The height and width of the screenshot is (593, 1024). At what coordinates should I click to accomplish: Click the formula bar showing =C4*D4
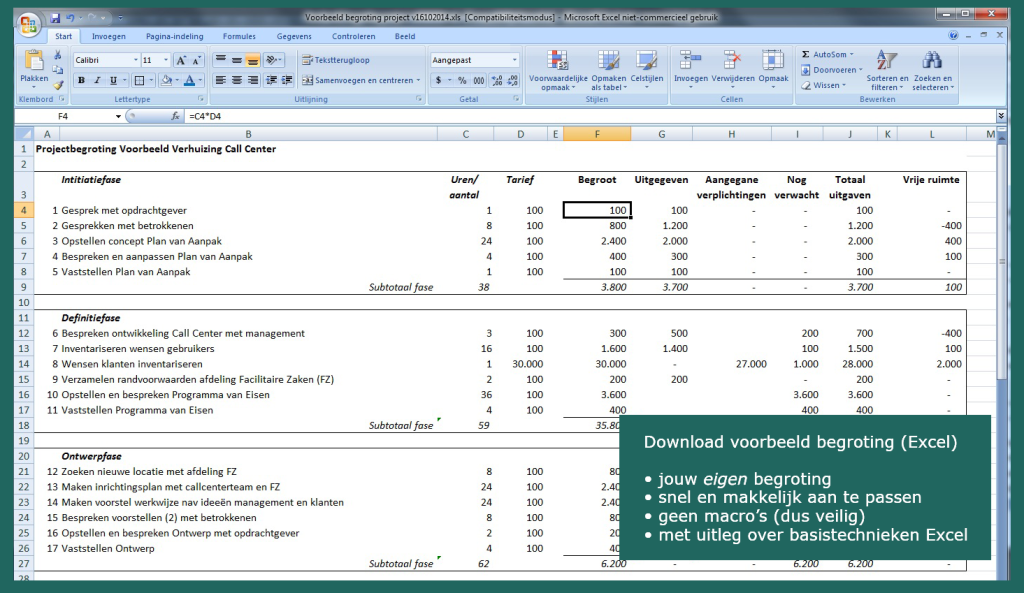[x=589, y=116]
